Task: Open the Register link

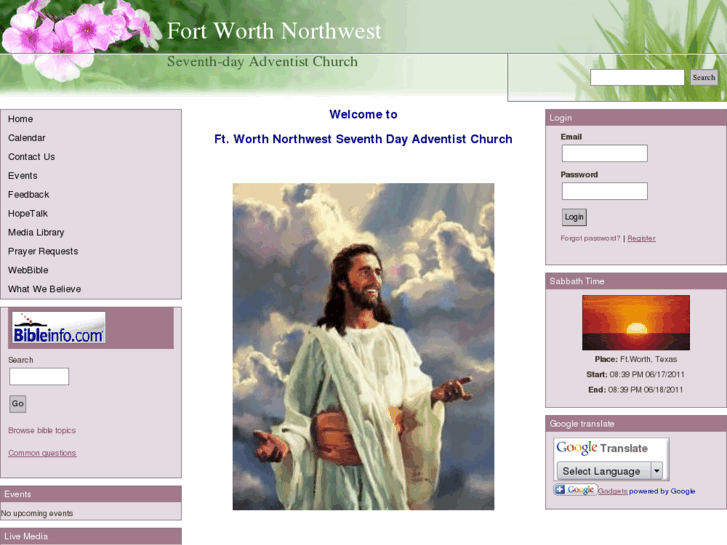Action: click(x=641, y=238)
